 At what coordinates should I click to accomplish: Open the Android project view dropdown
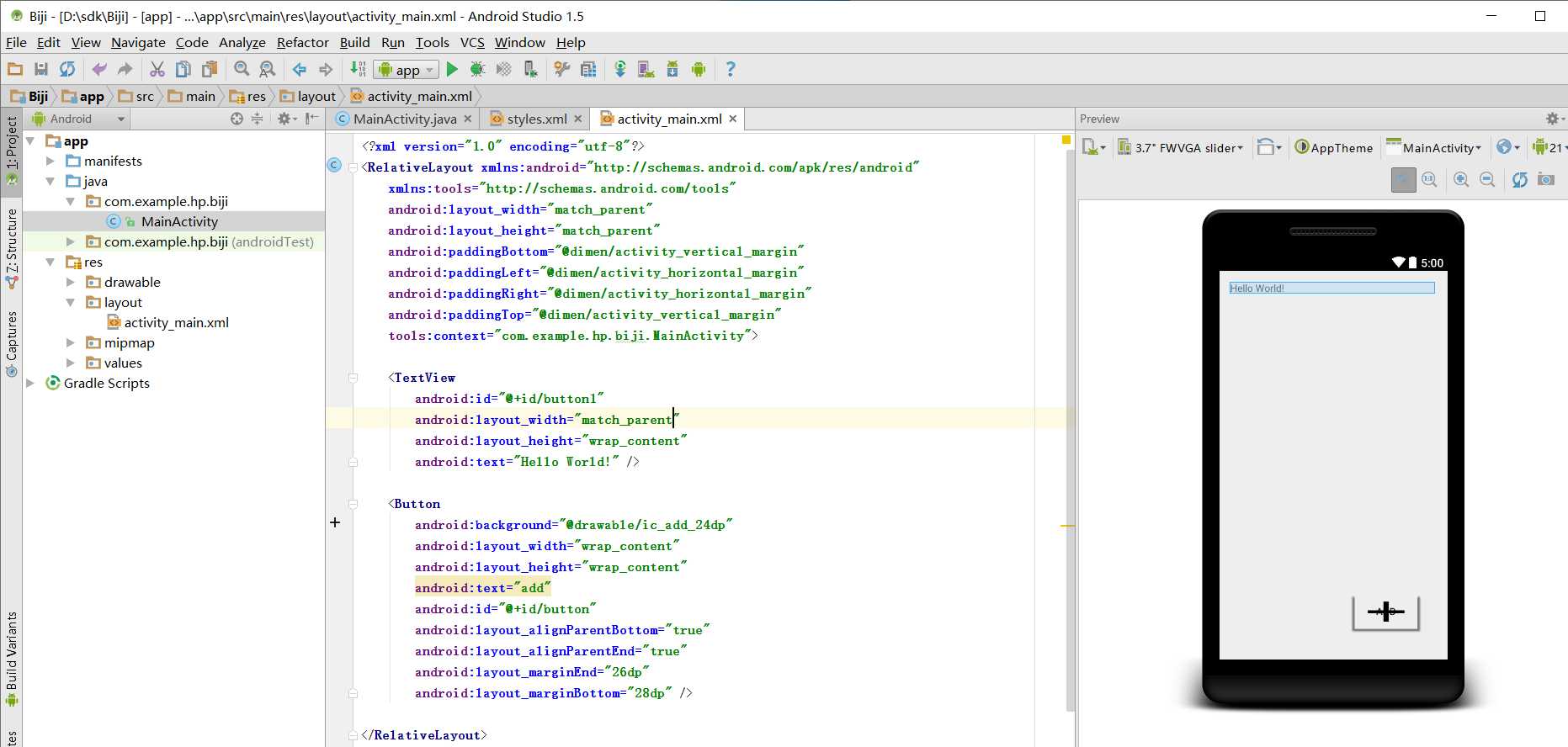coord(78,119)
